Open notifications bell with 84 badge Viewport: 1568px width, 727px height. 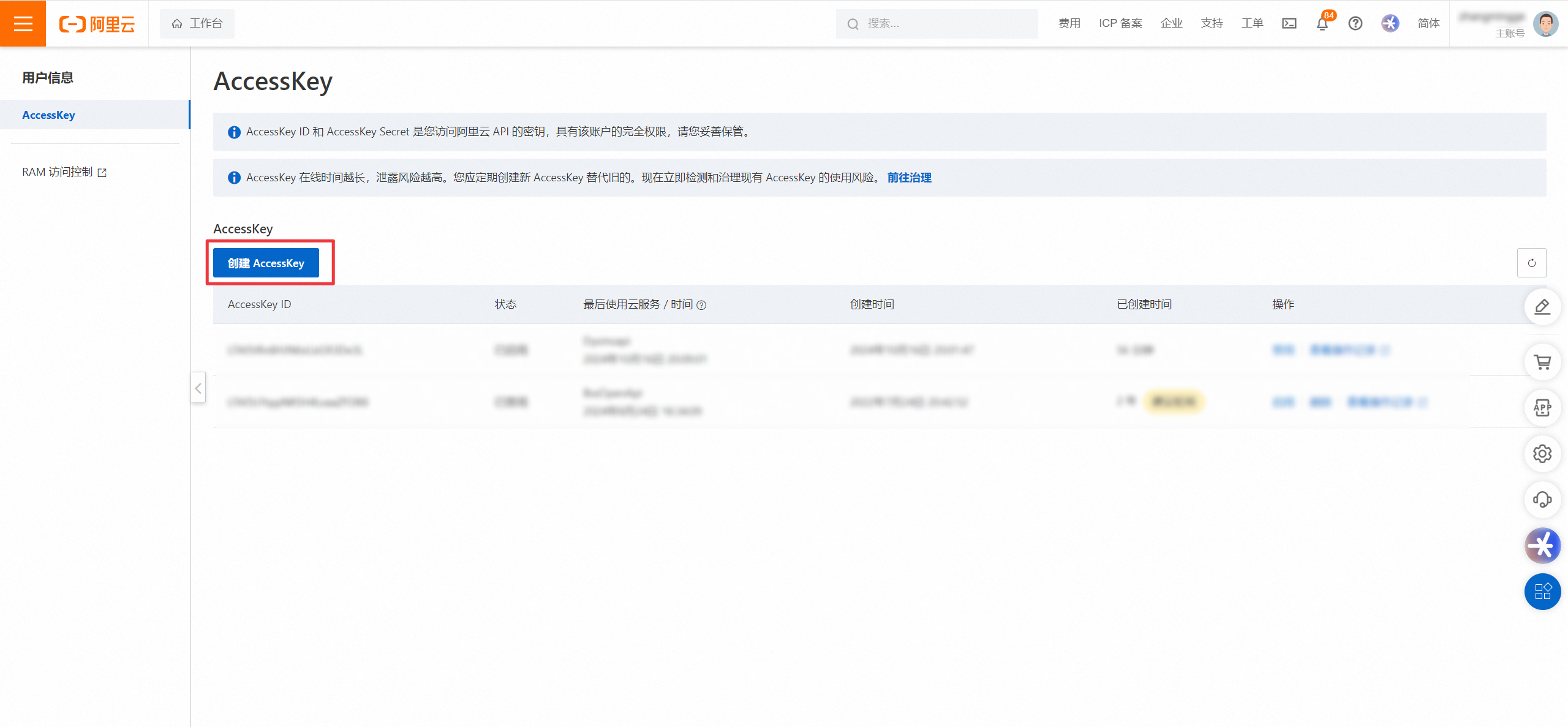1322,23
